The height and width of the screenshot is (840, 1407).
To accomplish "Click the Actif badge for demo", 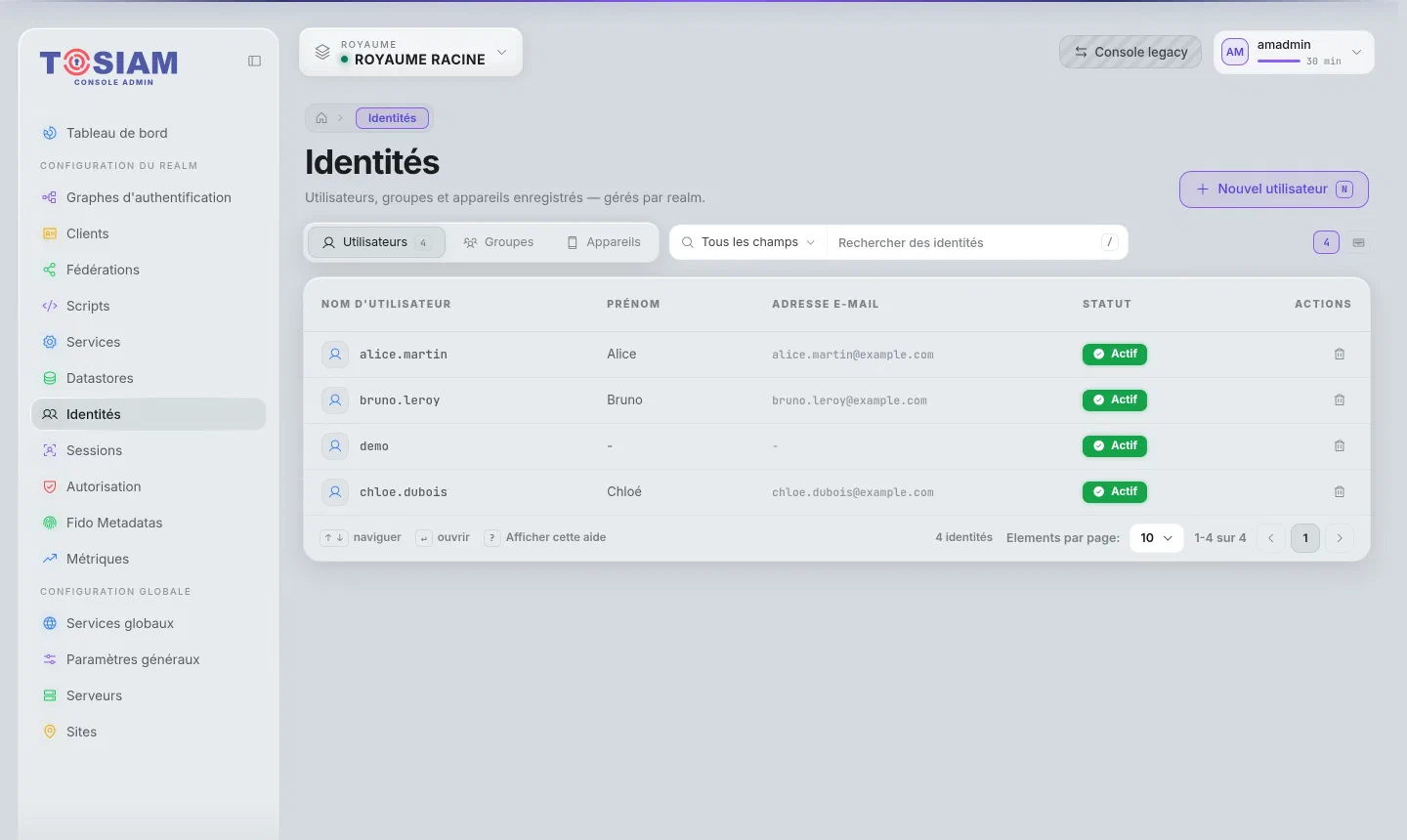I will click(1115, 446).
